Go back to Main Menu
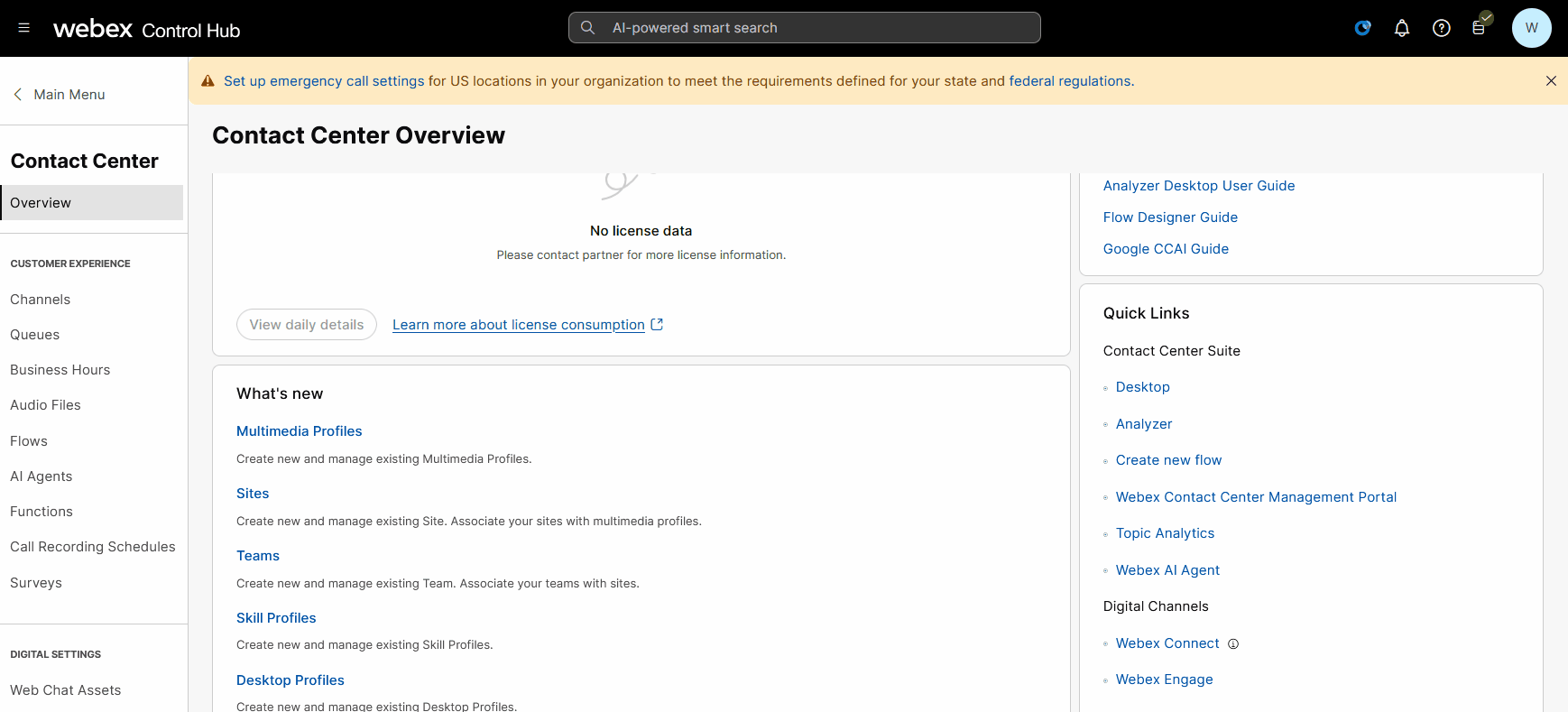The width and height of the screenshot is (1568, 712). [60, 95]
